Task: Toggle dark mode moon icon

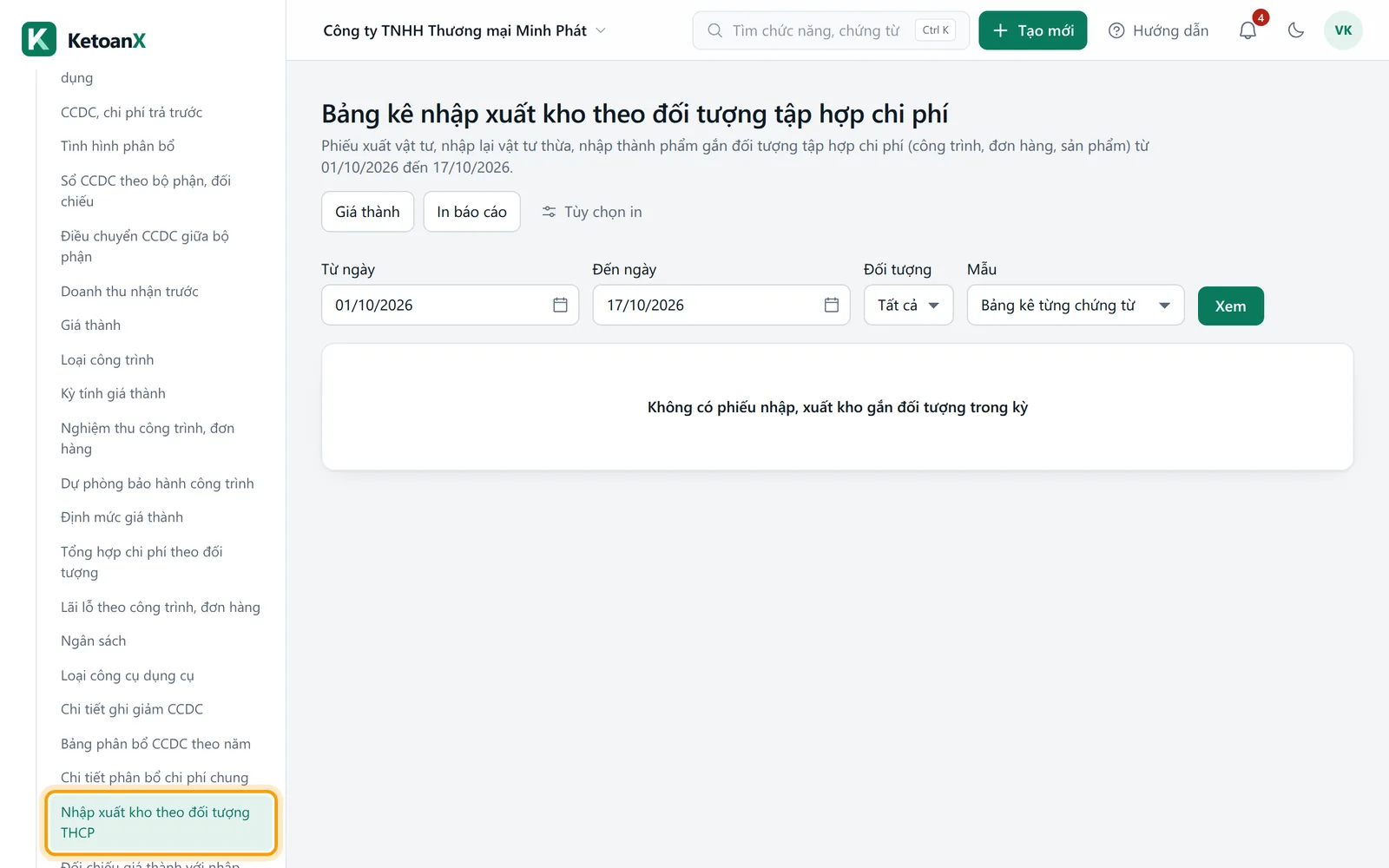Action: pyautogui.click(x=1296, y=30)
